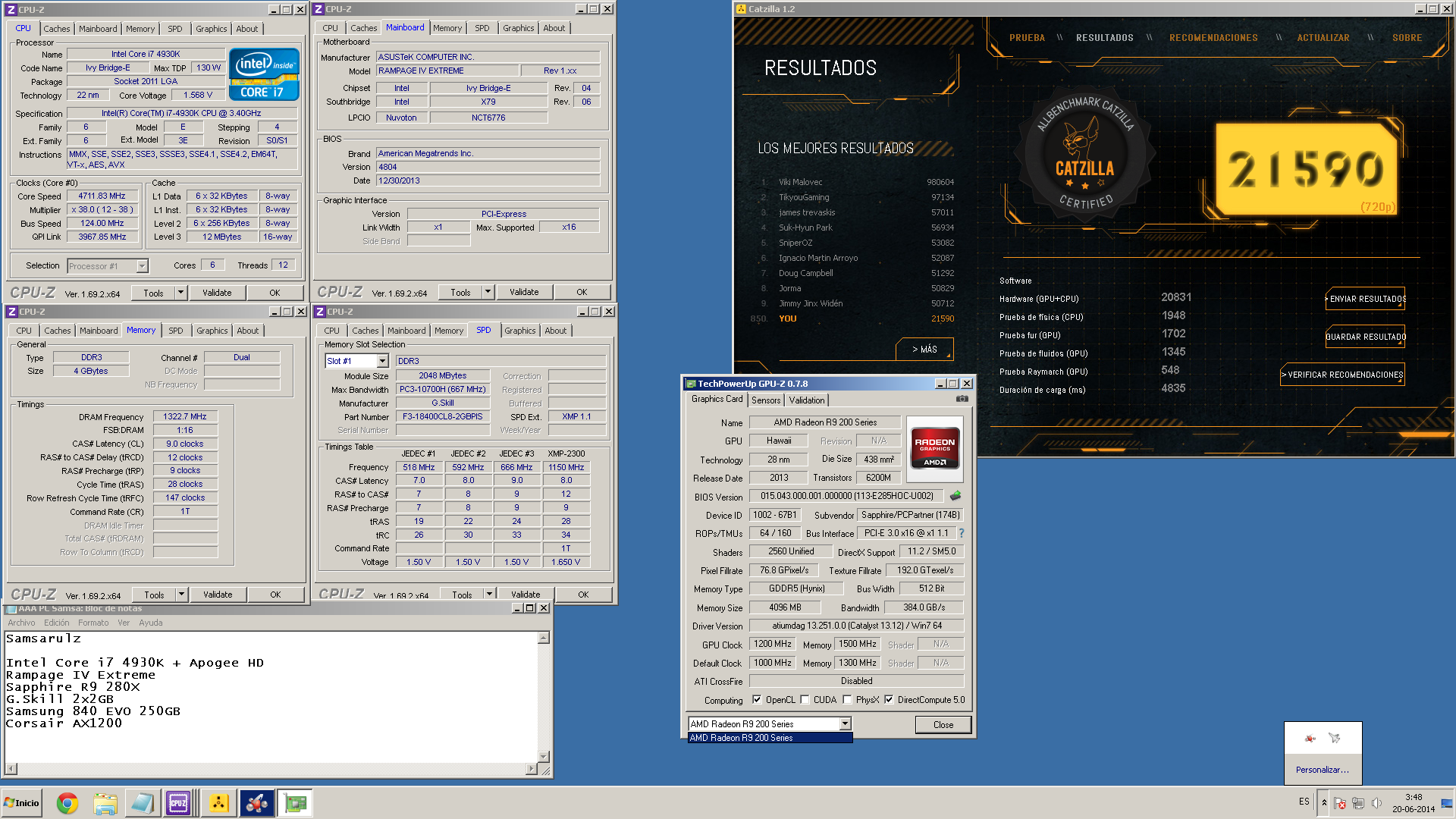Click the GPU-Z taskbar button
Viewport: 1456px width, 819px height.
(x=295, y=803)
